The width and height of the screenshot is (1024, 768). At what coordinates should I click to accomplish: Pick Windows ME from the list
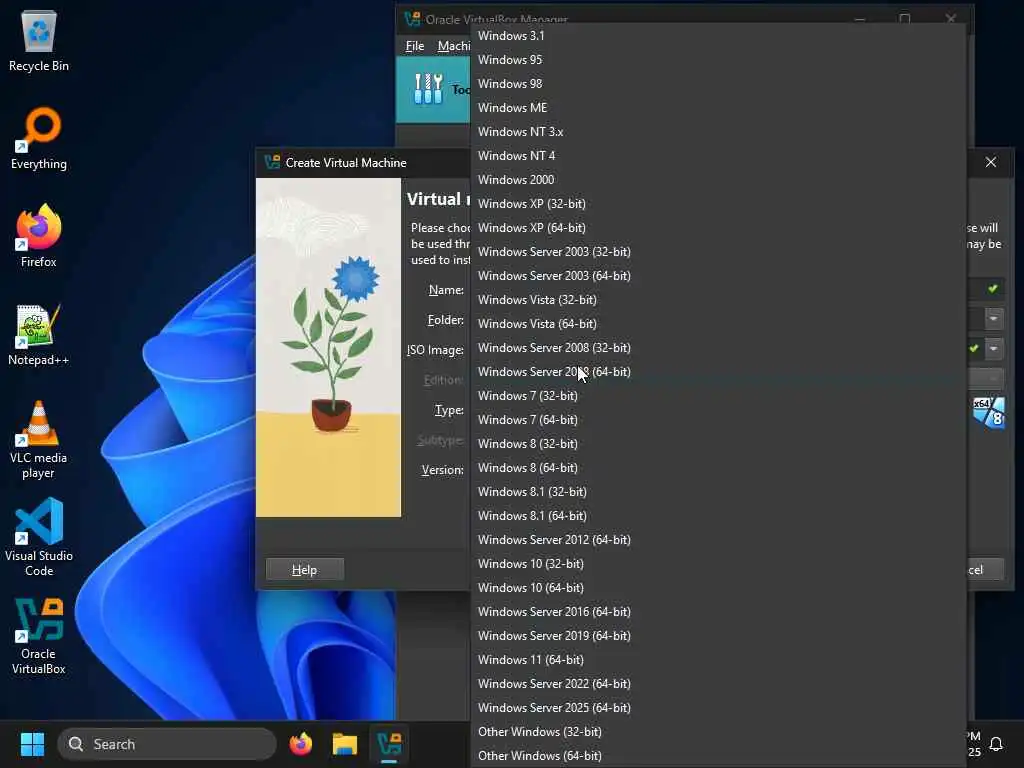718,108
